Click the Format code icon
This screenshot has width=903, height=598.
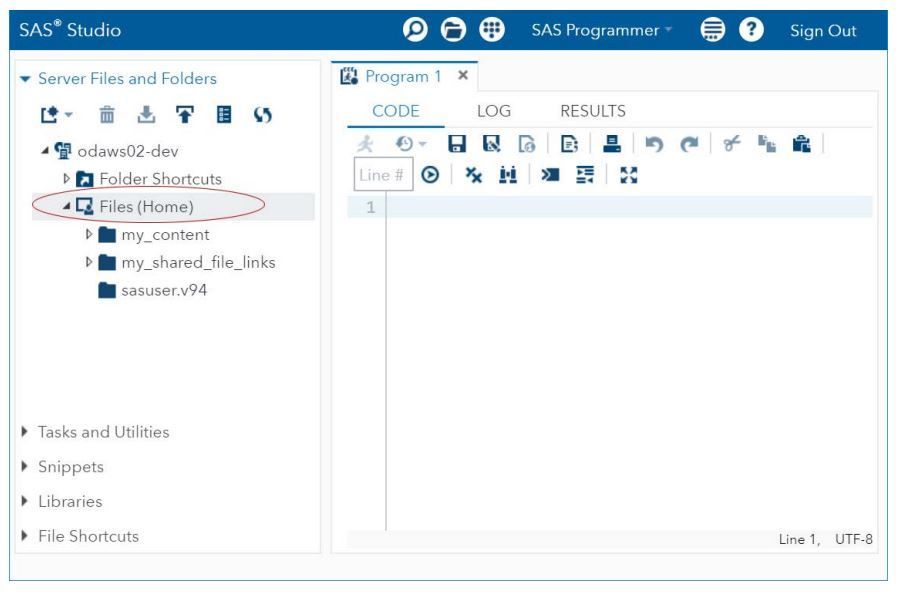[585, 175]
